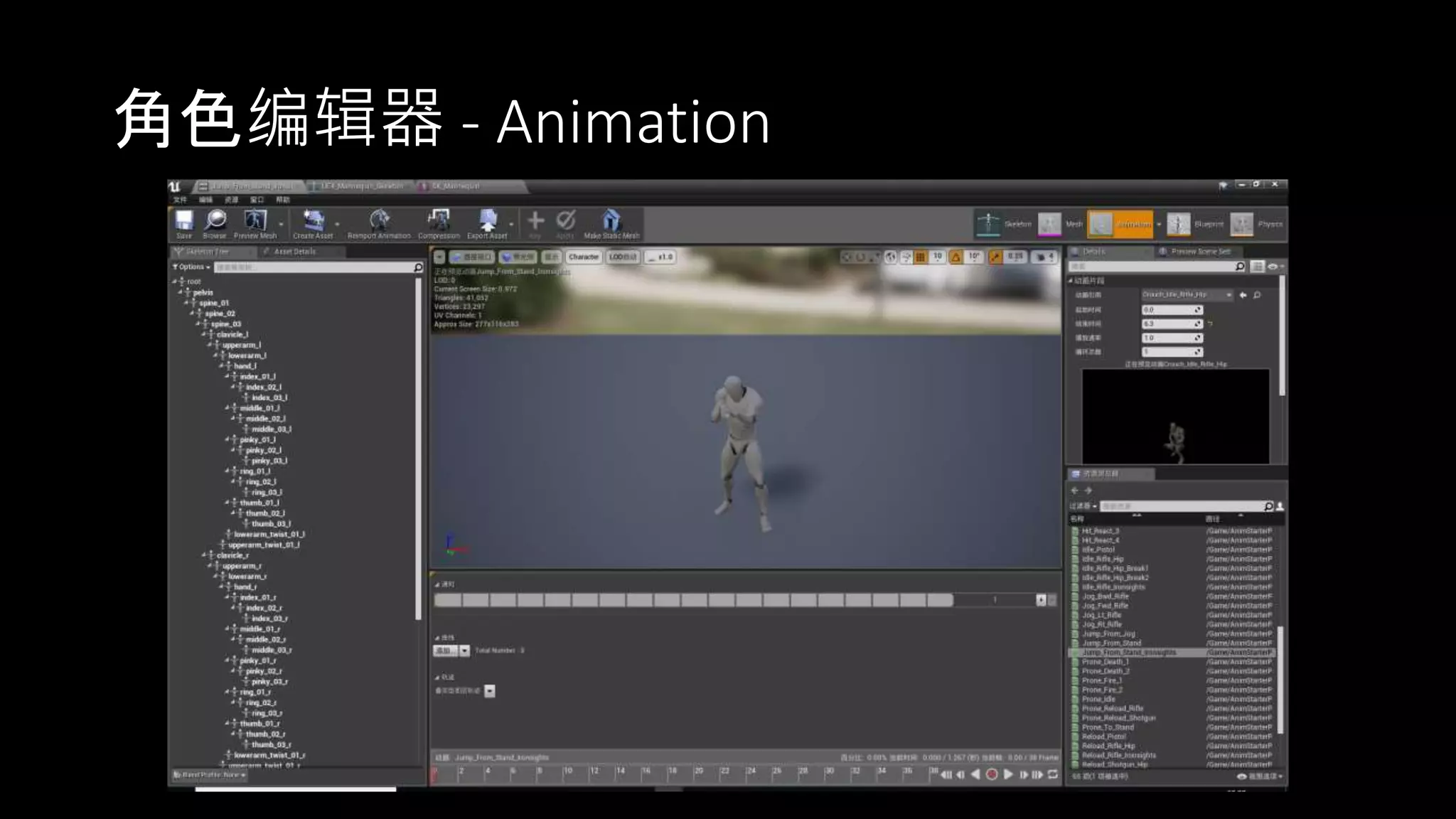
Task: Open camera speed setting in viewport
Action: 1044,257
